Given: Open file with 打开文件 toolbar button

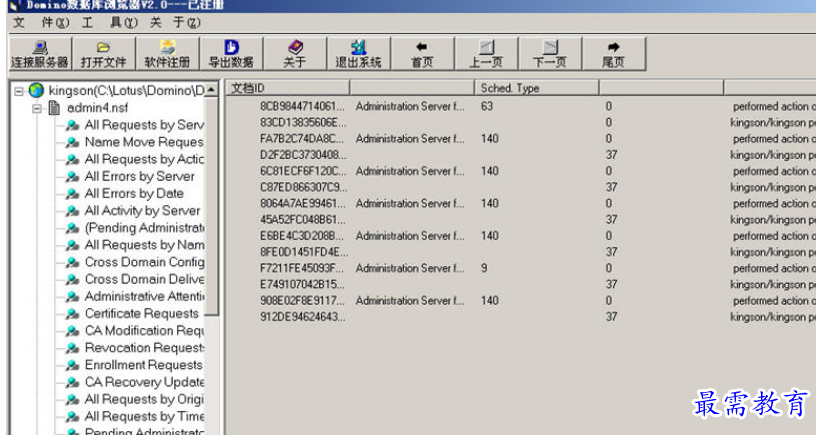Looking at the screenshot, I should tap(104, 54).
